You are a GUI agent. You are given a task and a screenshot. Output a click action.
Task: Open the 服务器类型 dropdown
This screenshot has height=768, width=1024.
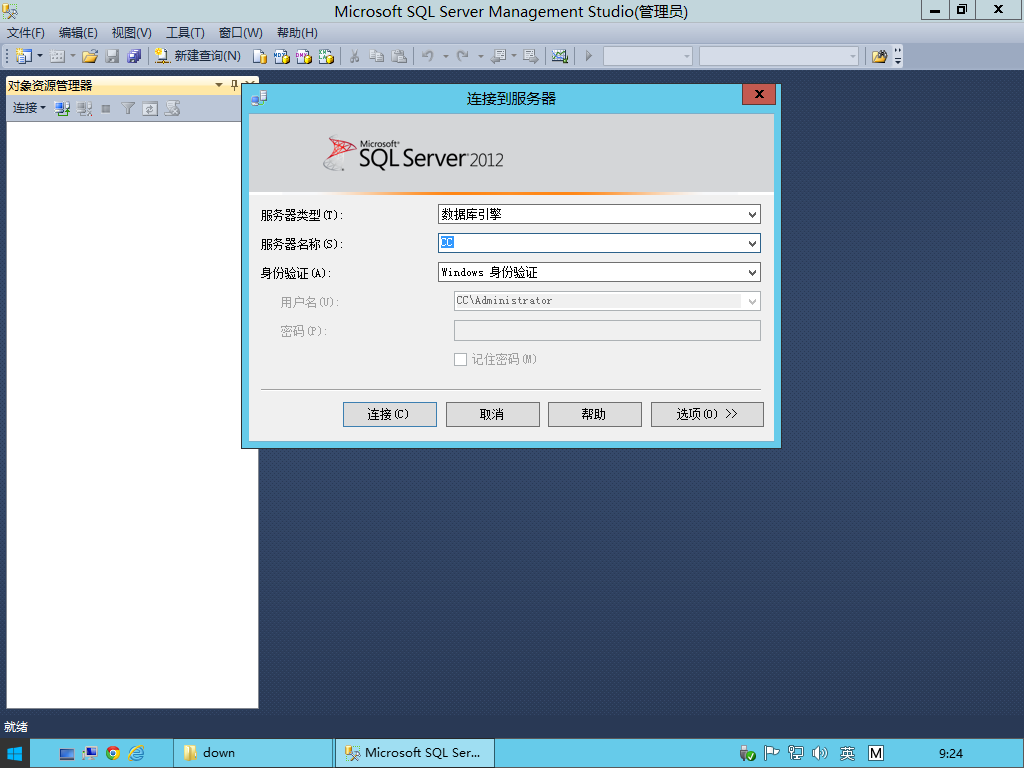(752, 214)
